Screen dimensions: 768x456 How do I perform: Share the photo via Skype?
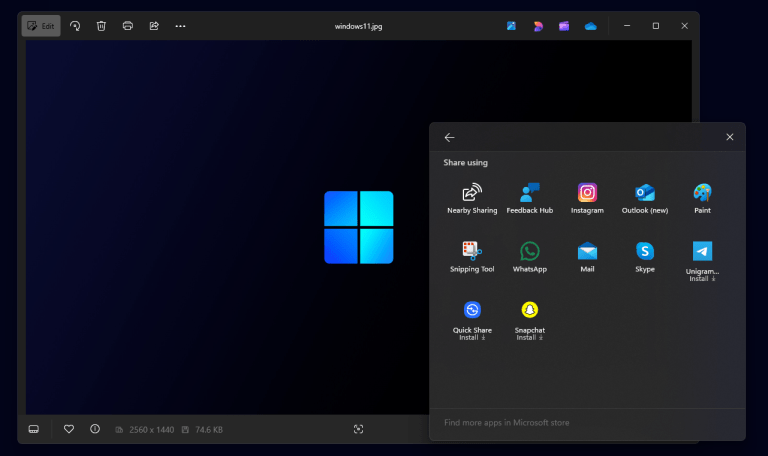pyautogui.click(x=645, y=258)
